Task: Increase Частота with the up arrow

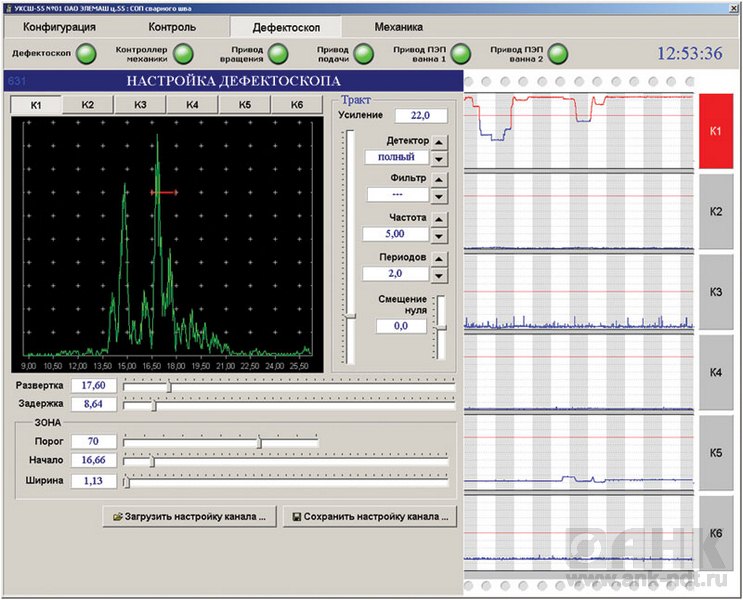Action: tap(439, 219)
